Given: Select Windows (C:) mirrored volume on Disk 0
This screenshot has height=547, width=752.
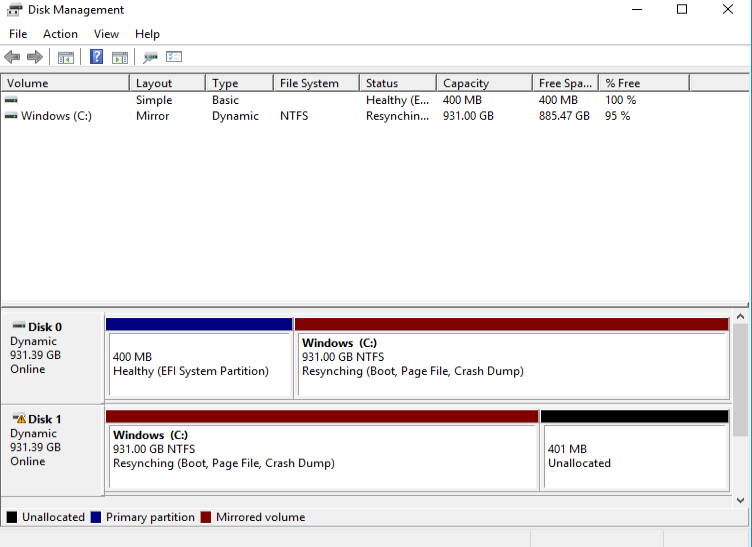Looking at the screenshot, I should click(x=511, y=364).
